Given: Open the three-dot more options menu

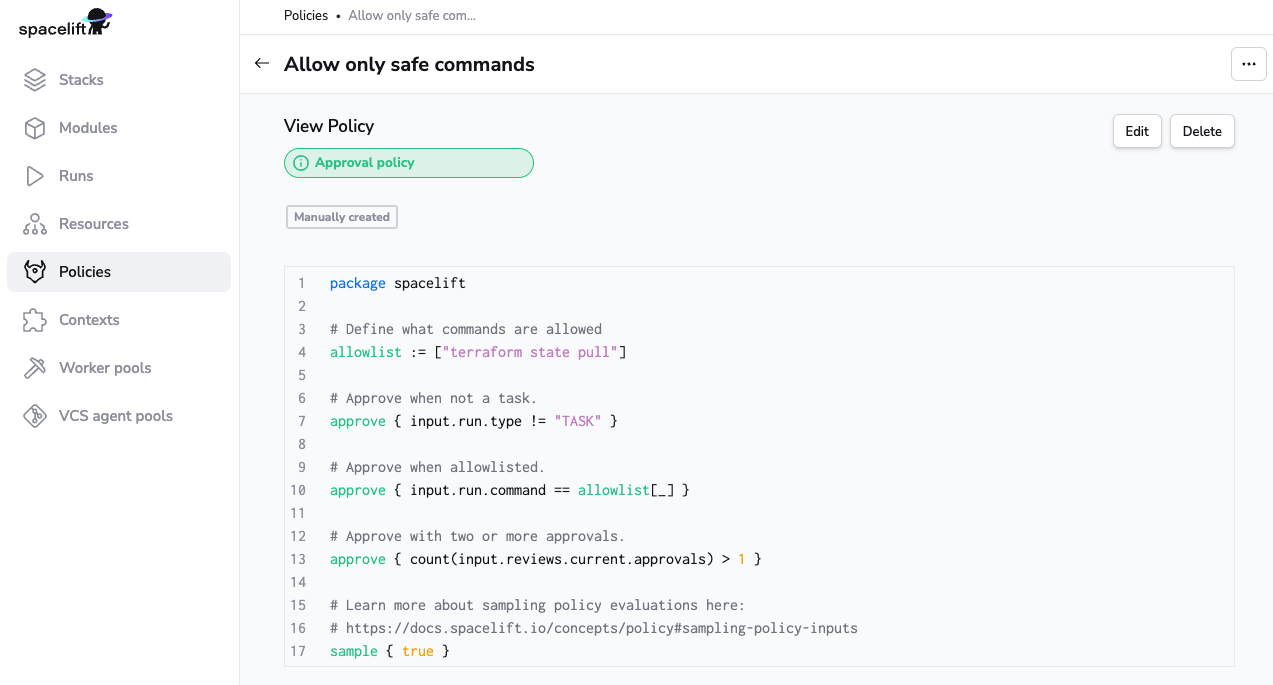Looking at the screenshot, I should coord(1248,64).
